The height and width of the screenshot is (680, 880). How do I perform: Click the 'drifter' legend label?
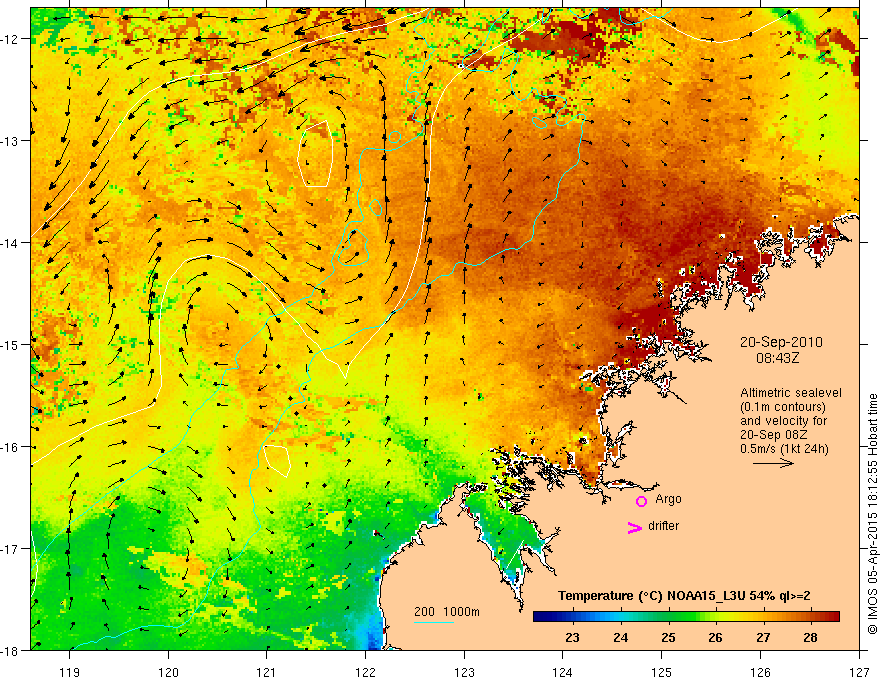tap(663, 526)
